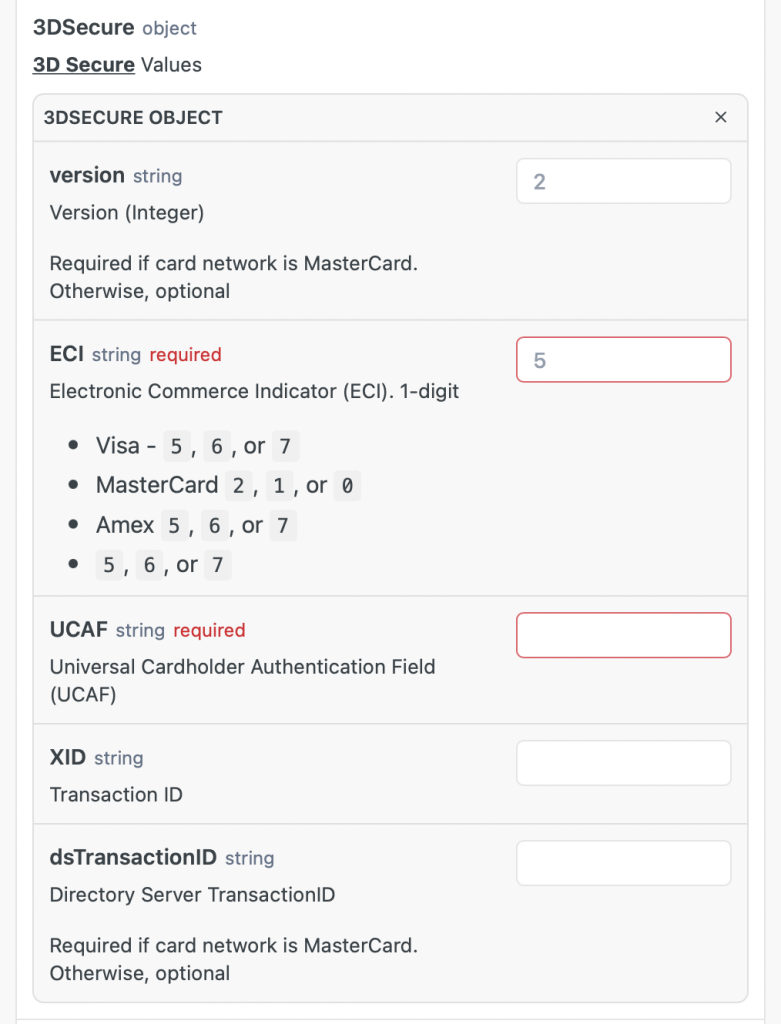Select the UCAF required input box
Viewport: 781px width, 1024px height.
pos(623,636)
